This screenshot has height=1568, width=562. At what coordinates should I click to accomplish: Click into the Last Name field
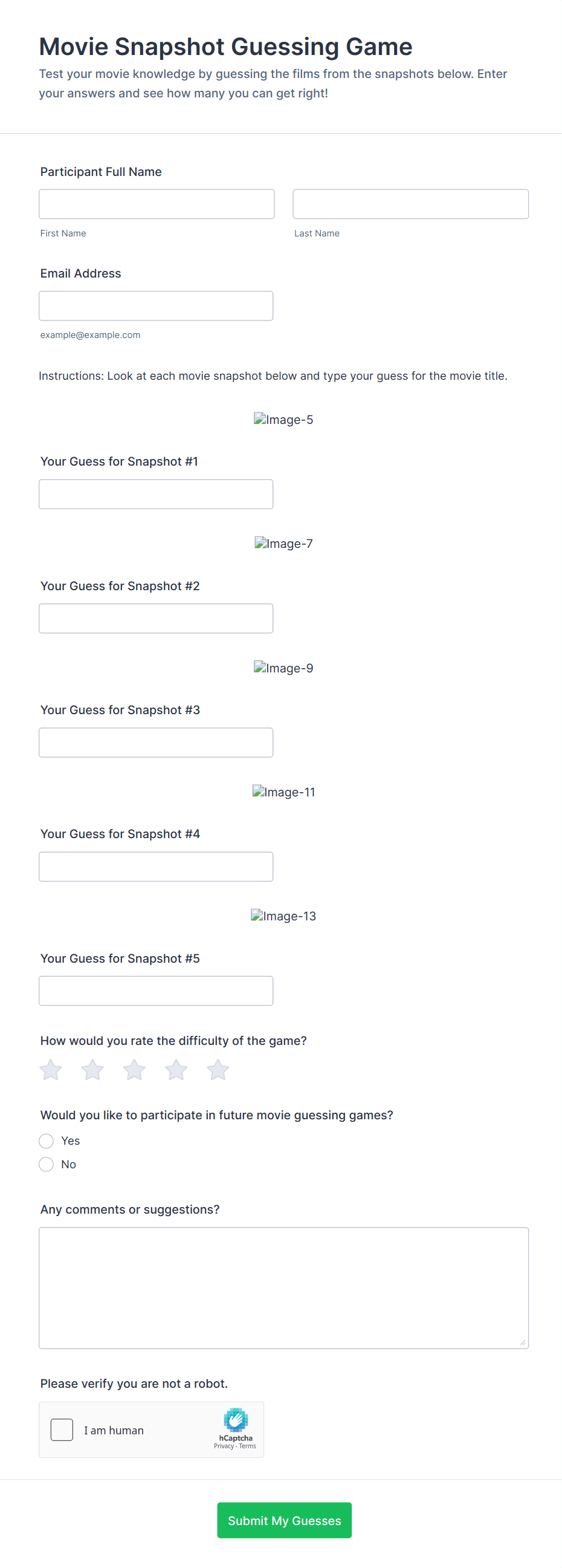[410, 204]
